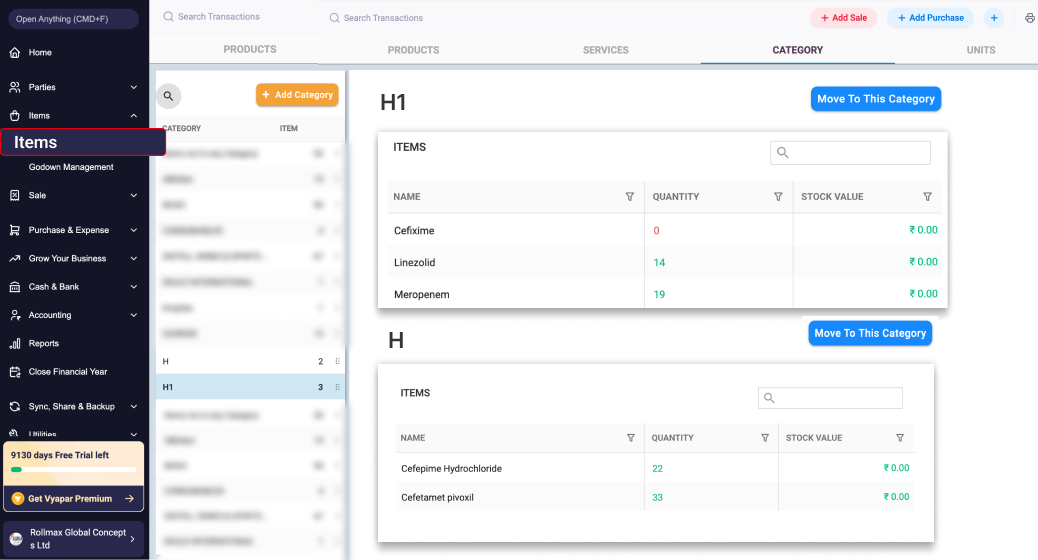This screenshot has width=1038, height=560.
Task: Click the H items search field
Action: click(830, 398)
